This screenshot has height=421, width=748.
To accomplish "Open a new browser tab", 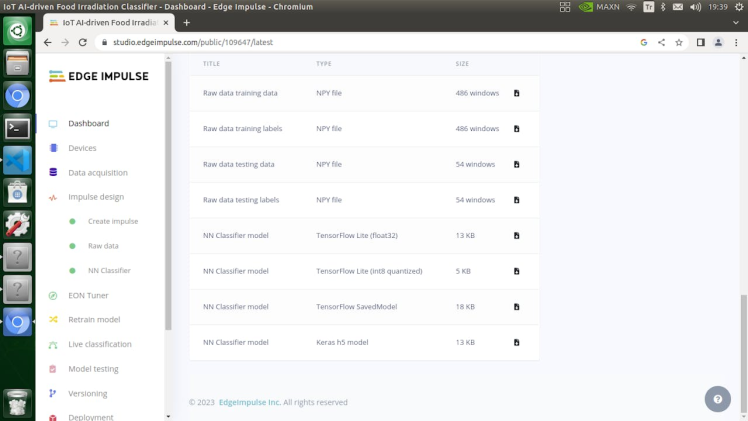I will point(186,23).
